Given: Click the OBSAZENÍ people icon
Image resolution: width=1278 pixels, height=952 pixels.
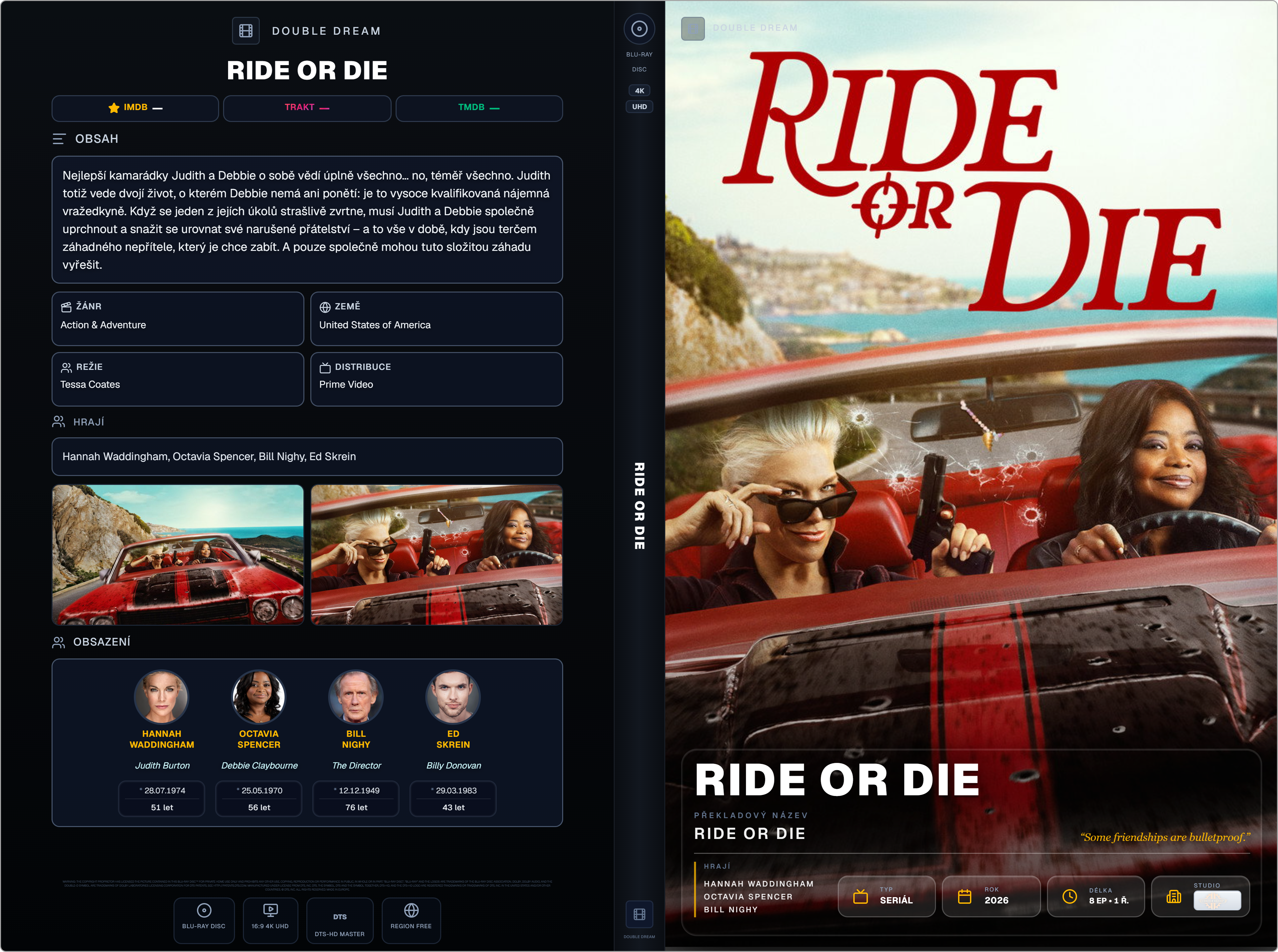Looking at the screenshot, I should 58,642.
